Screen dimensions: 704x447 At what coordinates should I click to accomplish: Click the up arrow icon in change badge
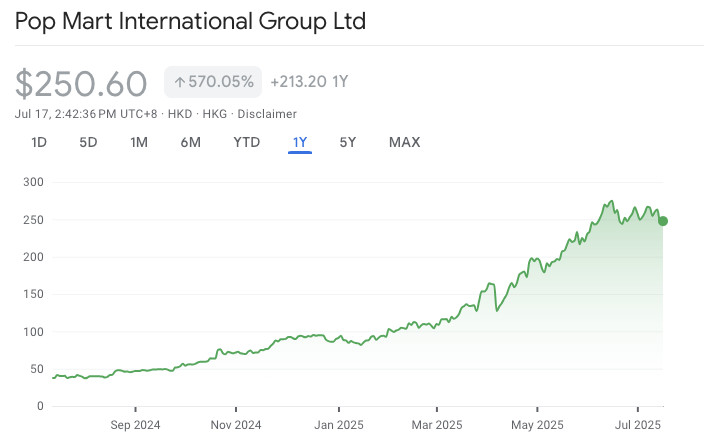coord(180,82)
